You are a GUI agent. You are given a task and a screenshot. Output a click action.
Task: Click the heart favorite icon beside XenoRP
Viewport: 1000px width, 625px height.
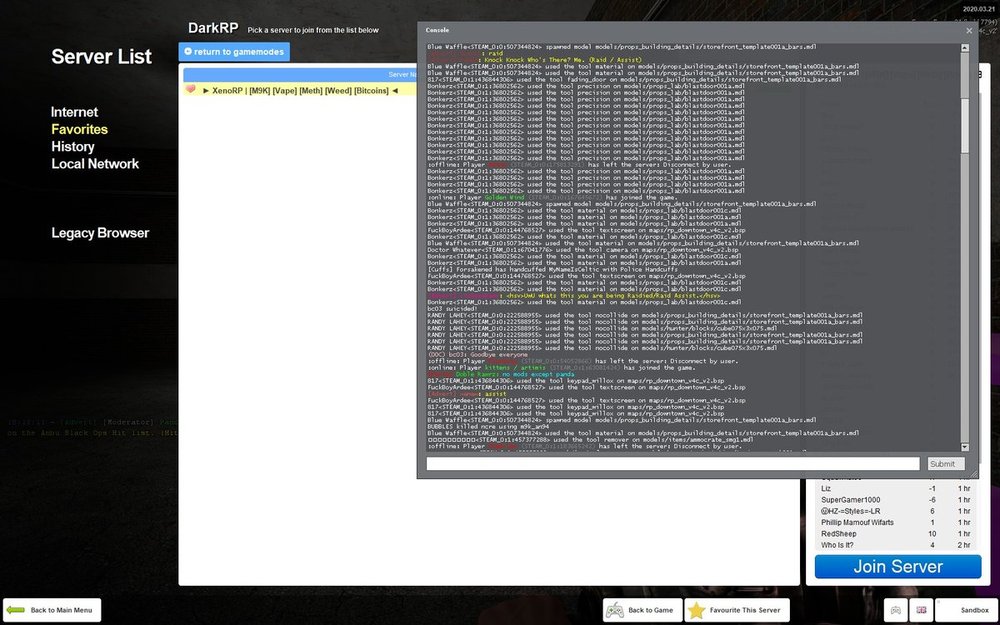coord(192,90)
